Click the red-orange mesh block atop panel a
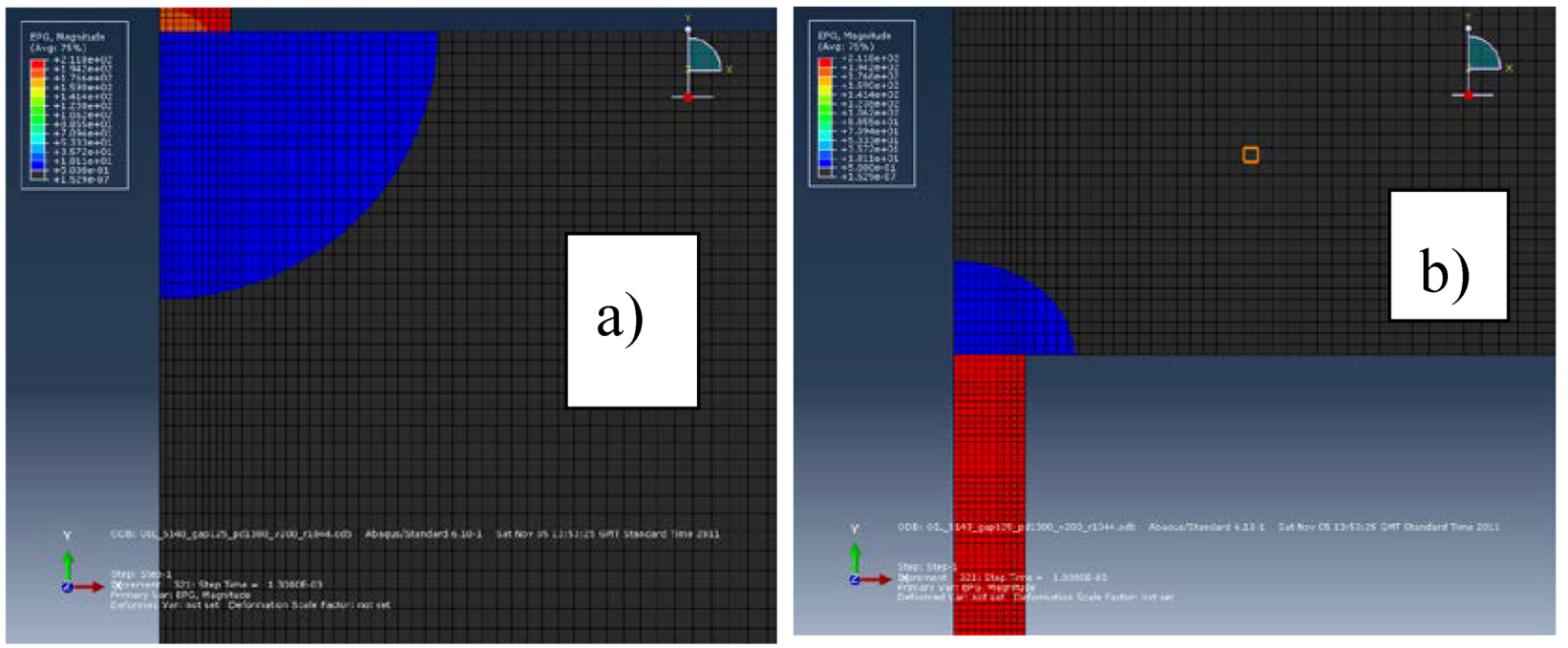The width and height of the screenshot is (1568, 648). (195, 19)
